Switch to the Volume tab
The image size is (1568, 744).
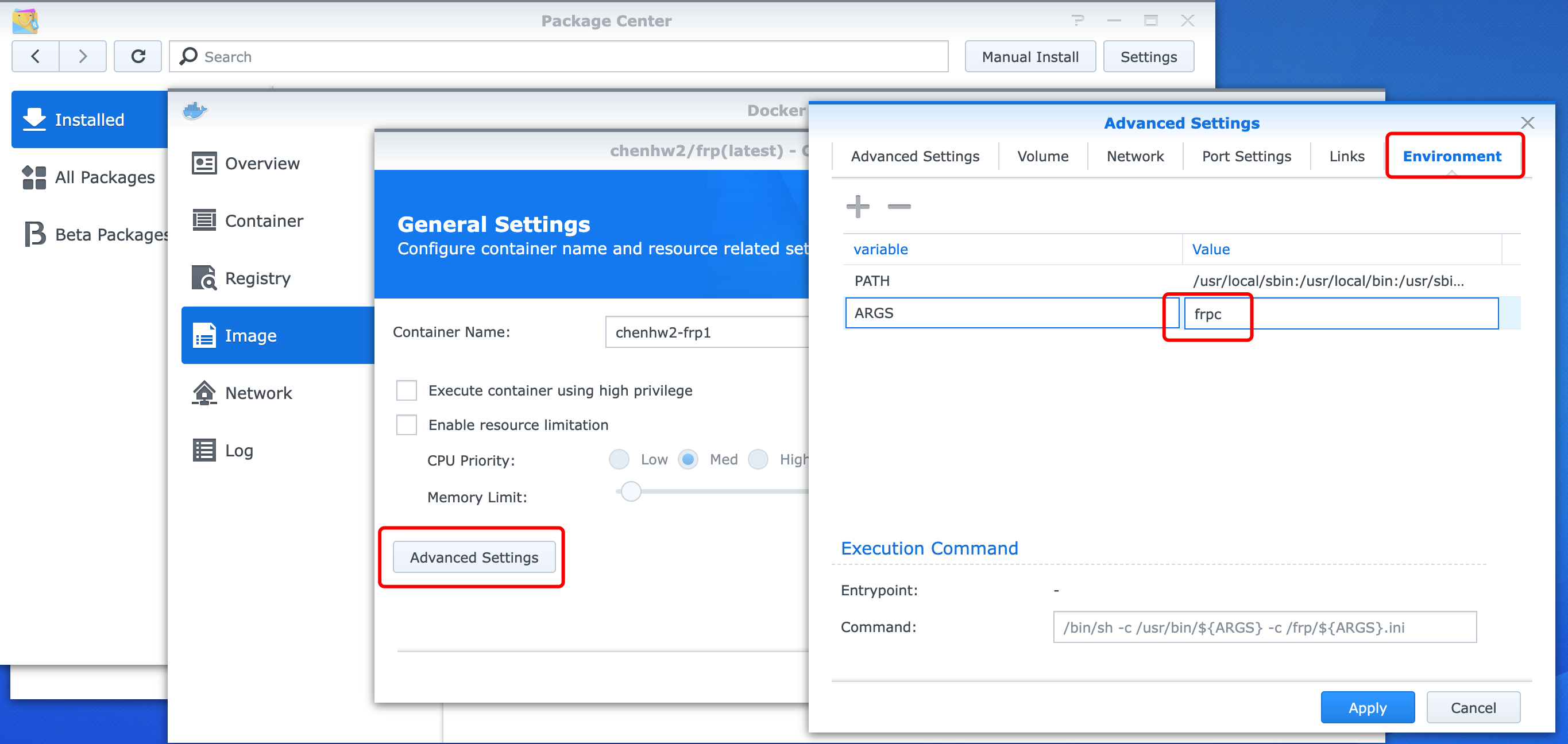pyautogui.click(x=1042, y=156)
